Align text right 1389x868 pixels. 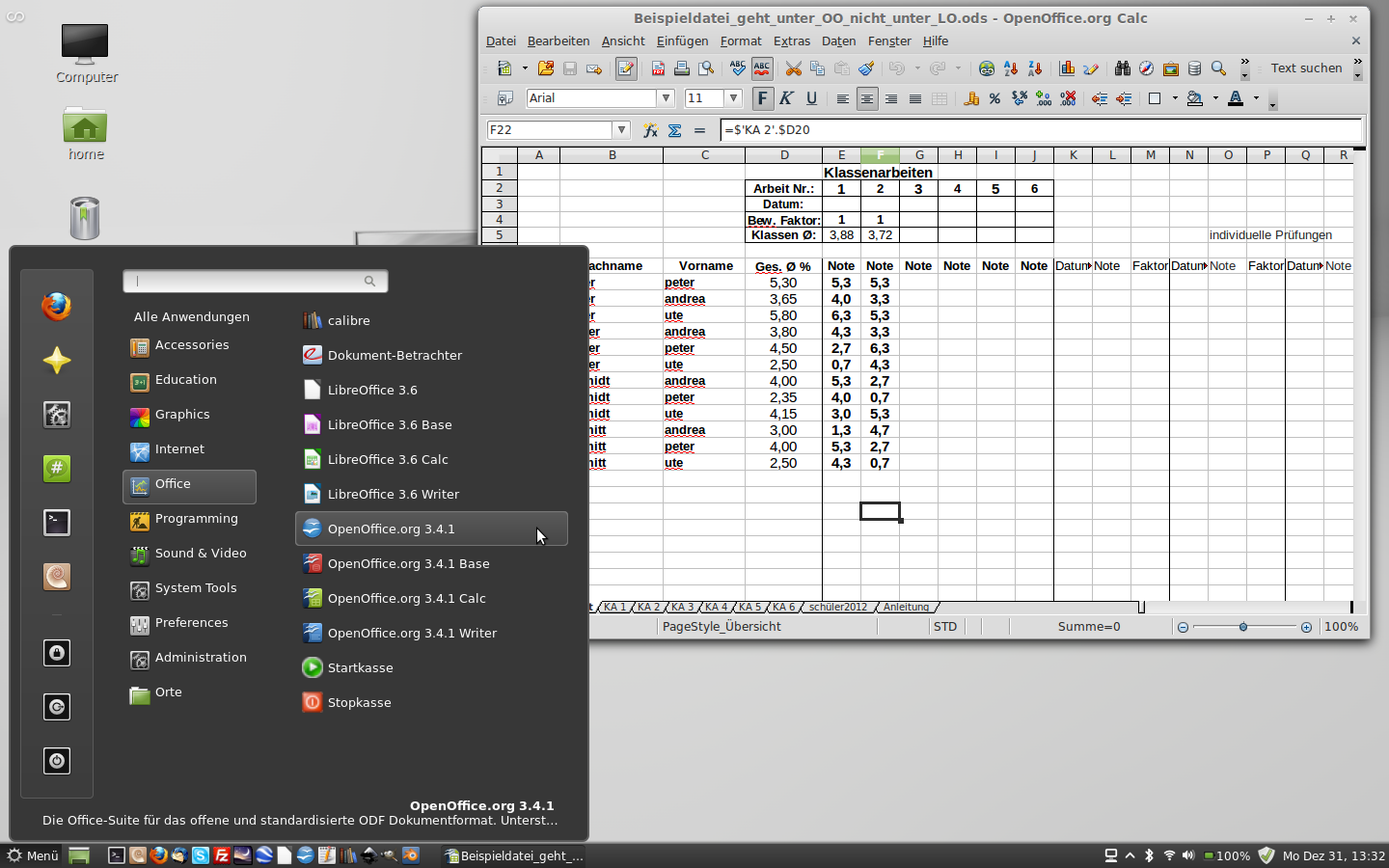pyautogui.click(x=890, y=98)
